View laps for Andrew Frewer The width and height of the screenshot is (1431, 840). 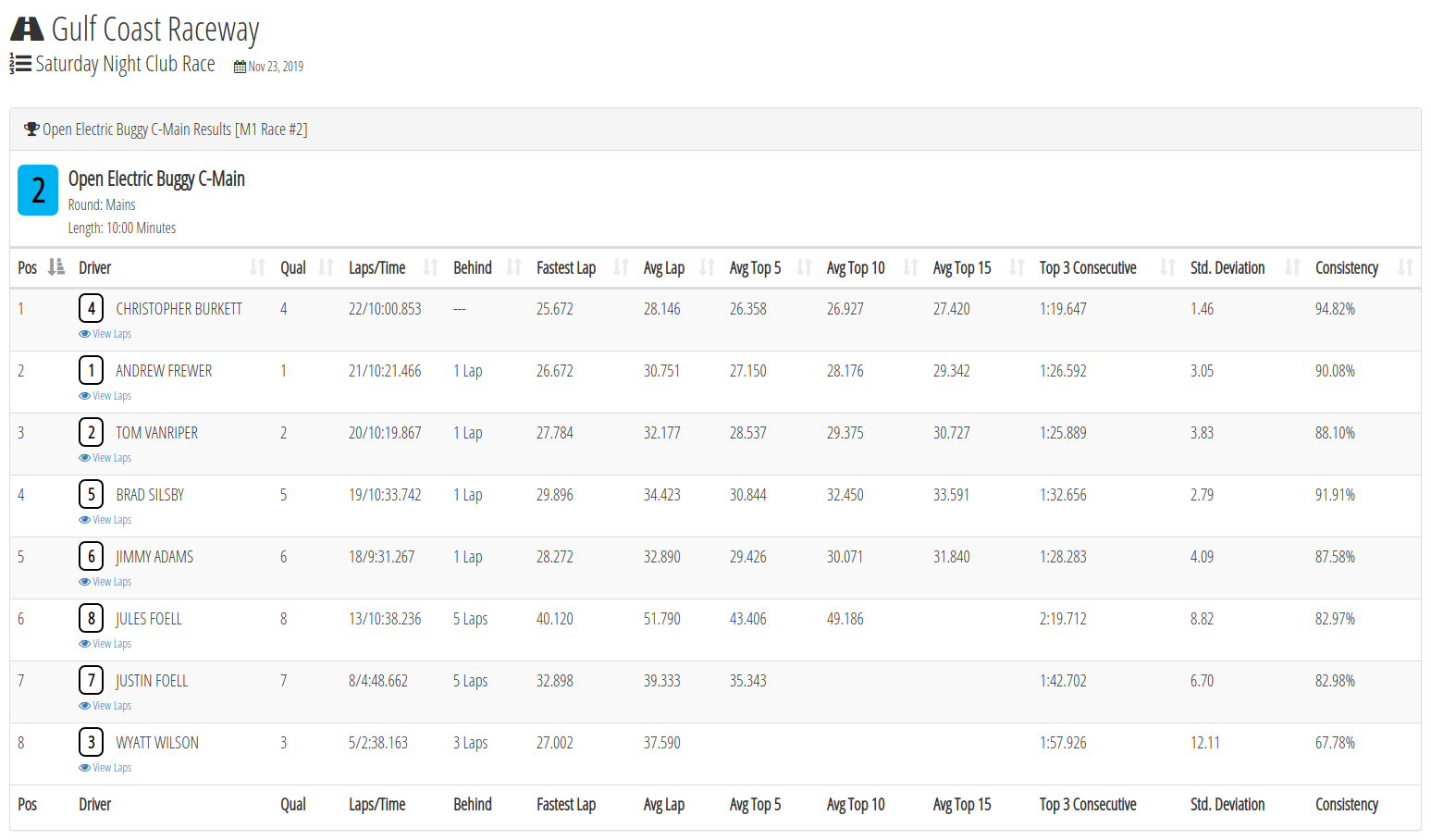click(105, 396)
